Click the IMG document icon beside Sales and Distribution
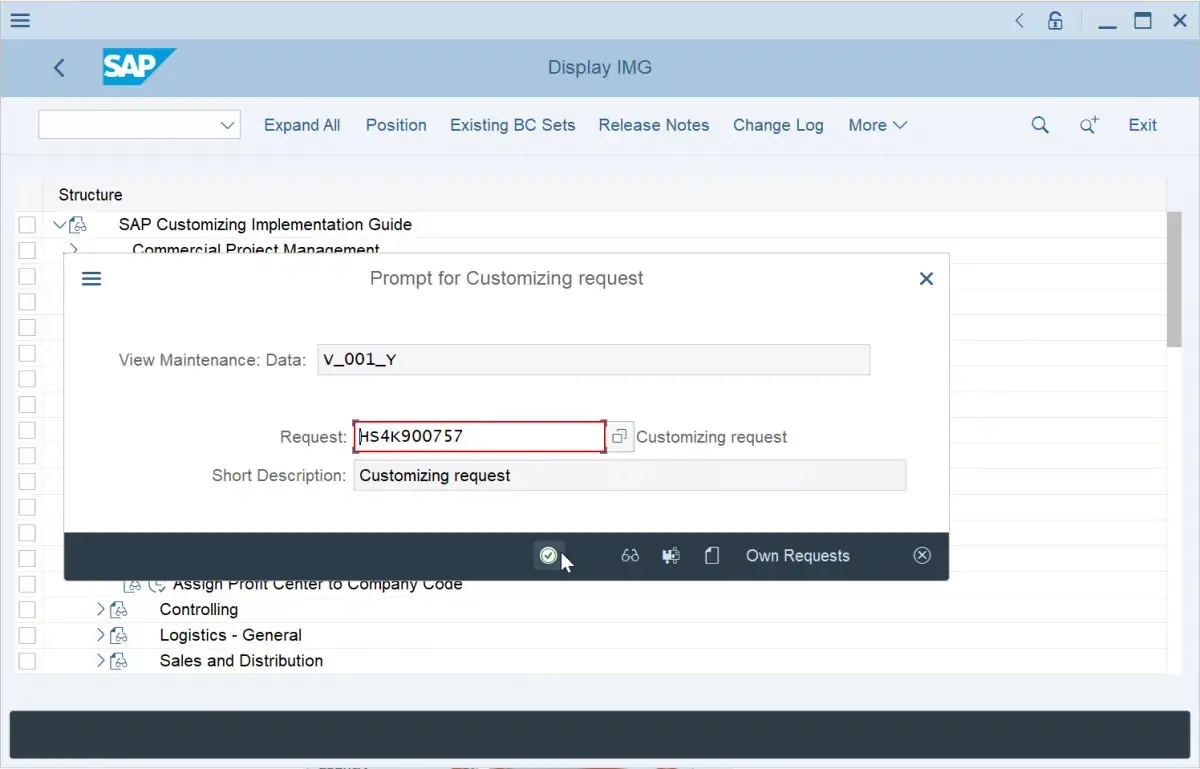This screenshot has width=1200, height=769. click(x=119, y=661)
